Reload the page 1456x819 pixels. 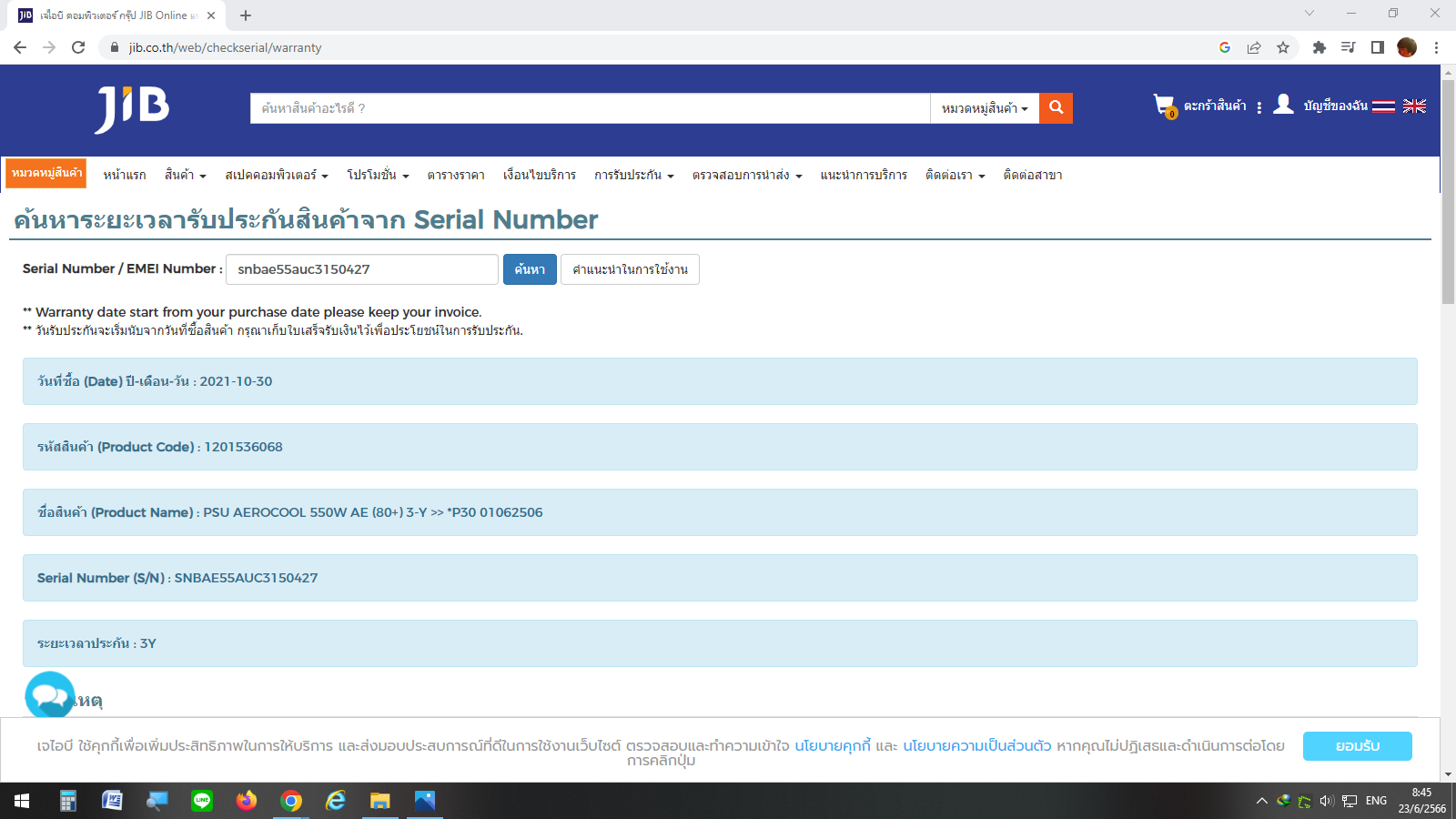[x=78, y=47]
